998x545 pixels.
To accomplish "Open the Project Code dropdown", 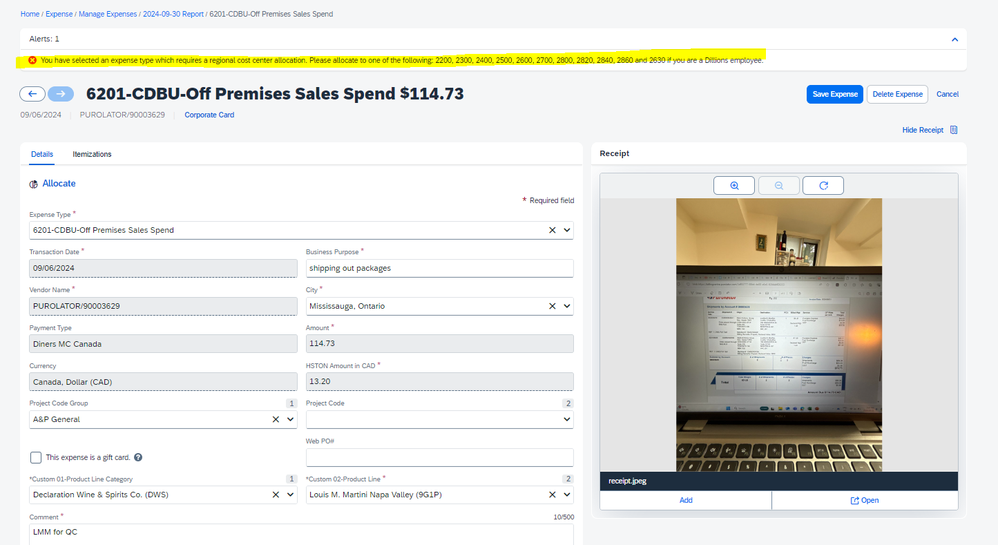I will pos(566,420).
